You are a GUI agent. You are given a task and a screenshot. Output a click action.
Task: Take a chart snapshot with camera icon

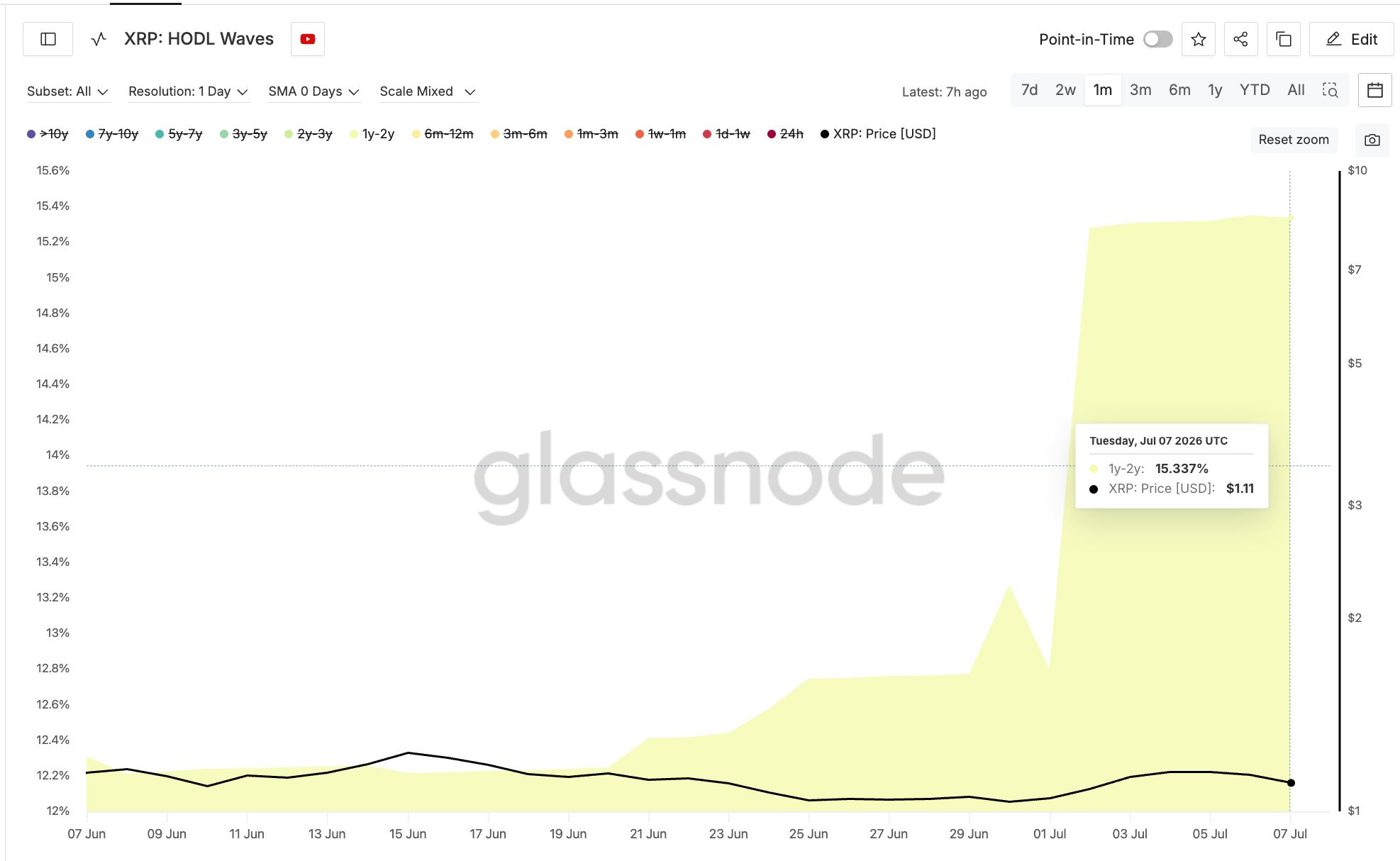1372,140
